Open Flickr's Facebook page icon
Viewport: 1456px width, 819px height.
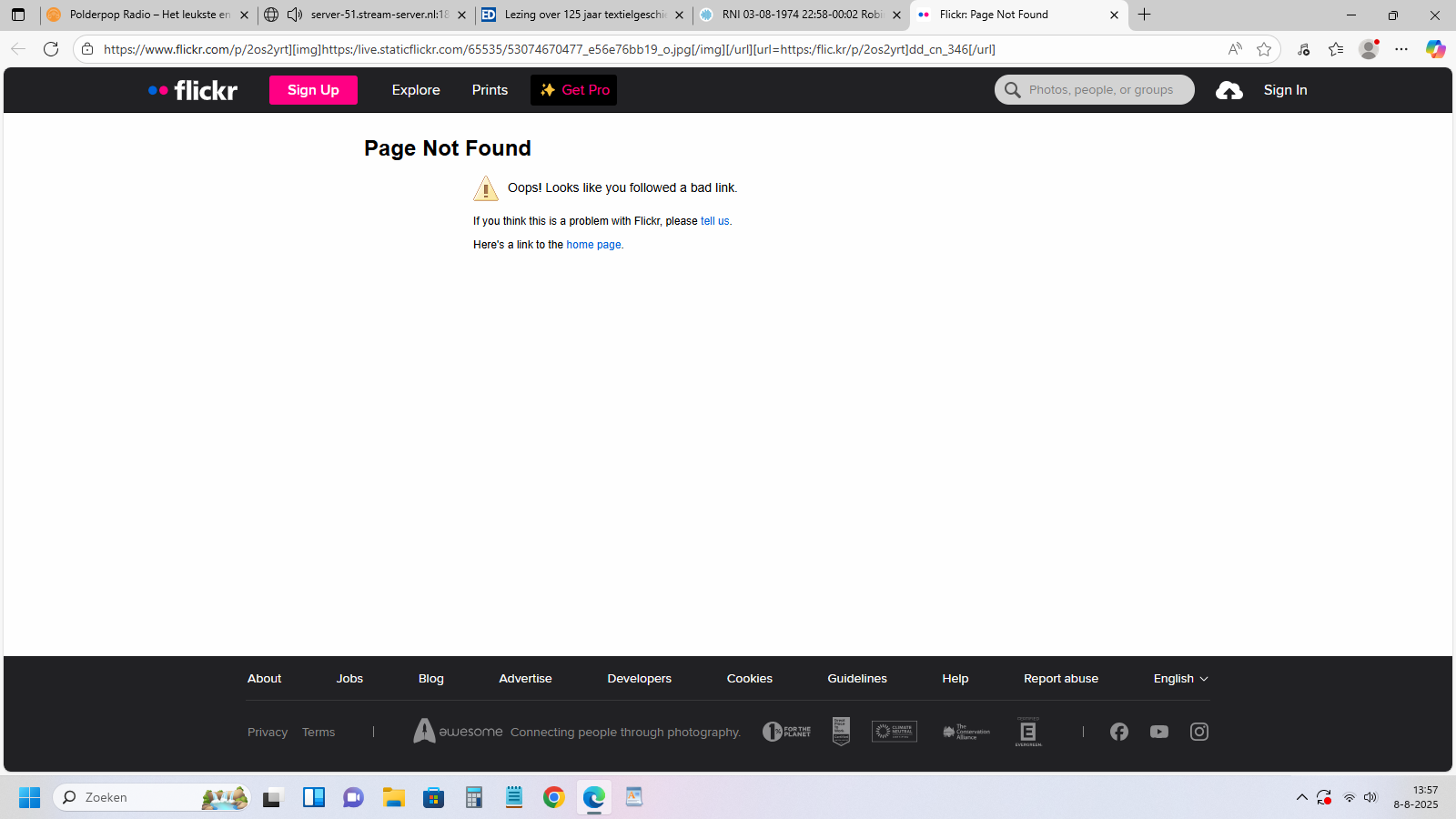coord(1118,732)
